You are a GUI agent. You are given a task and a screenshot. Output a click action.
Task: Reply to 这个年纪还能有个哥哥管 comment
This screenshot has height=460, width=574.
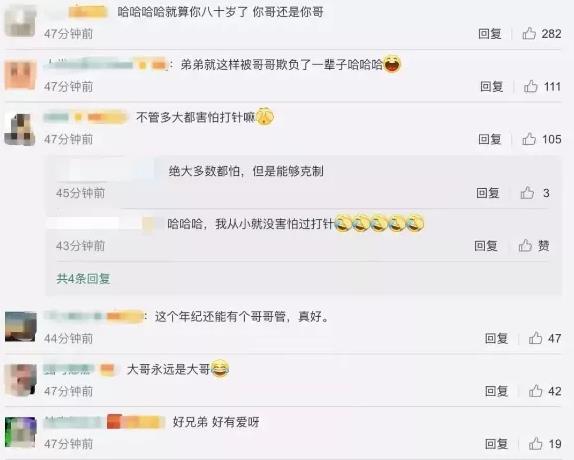[x=496, y=338]
